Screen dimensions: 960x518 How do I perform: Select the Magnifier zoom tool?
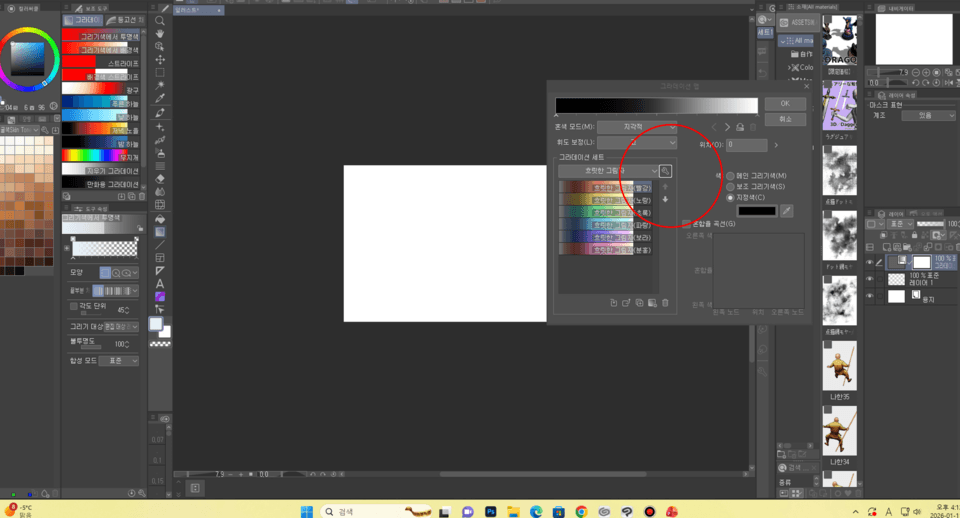(160, 20)
